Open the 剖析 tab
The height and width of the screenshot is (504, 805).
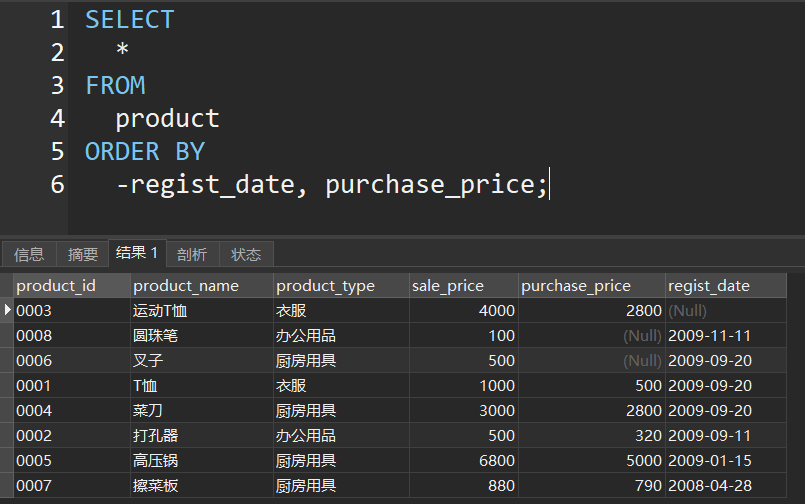(192, 254)
